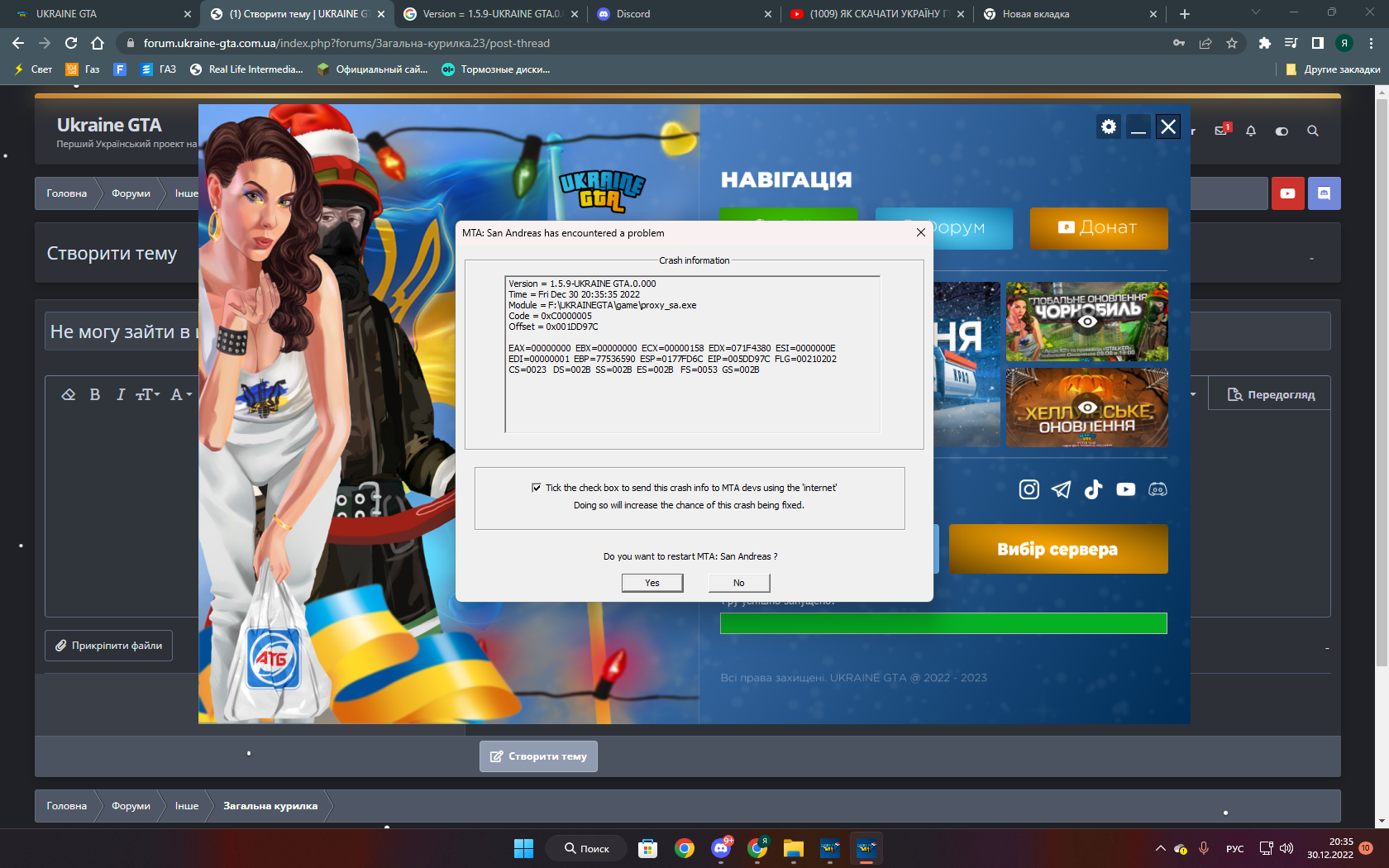Open the font size dropdown in editor
The width and height of the screenshot is (1389, 868).
(148, 394)
